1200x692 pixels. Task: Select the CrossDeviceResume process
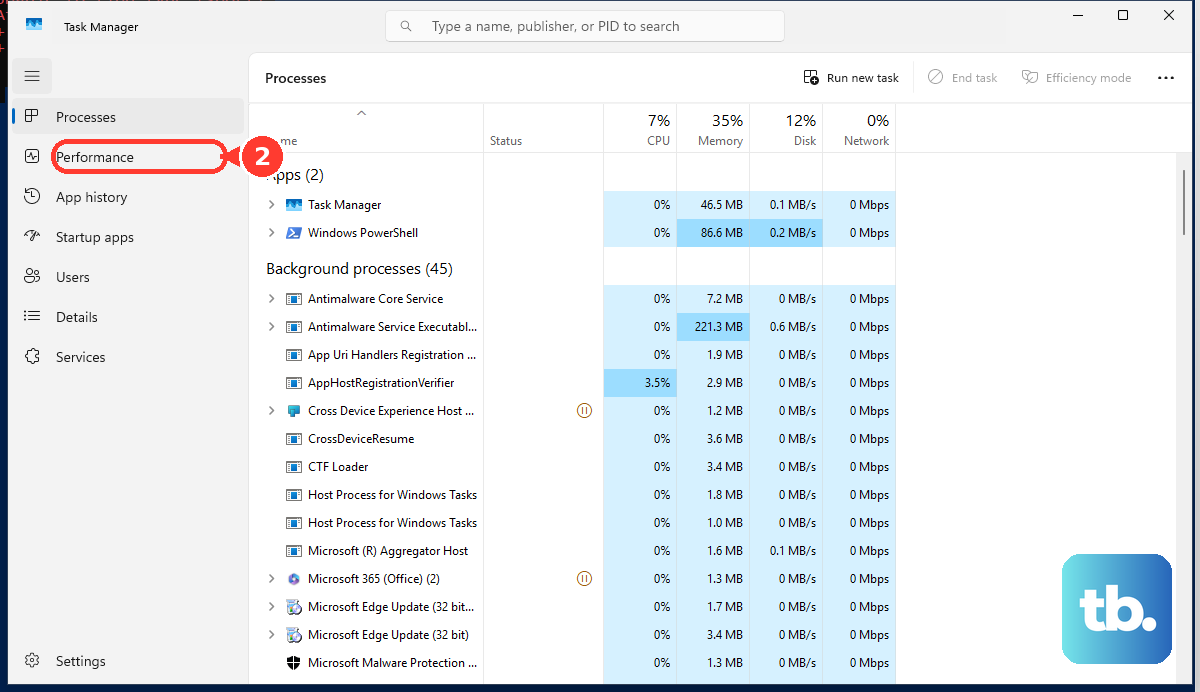click(572, 439)
